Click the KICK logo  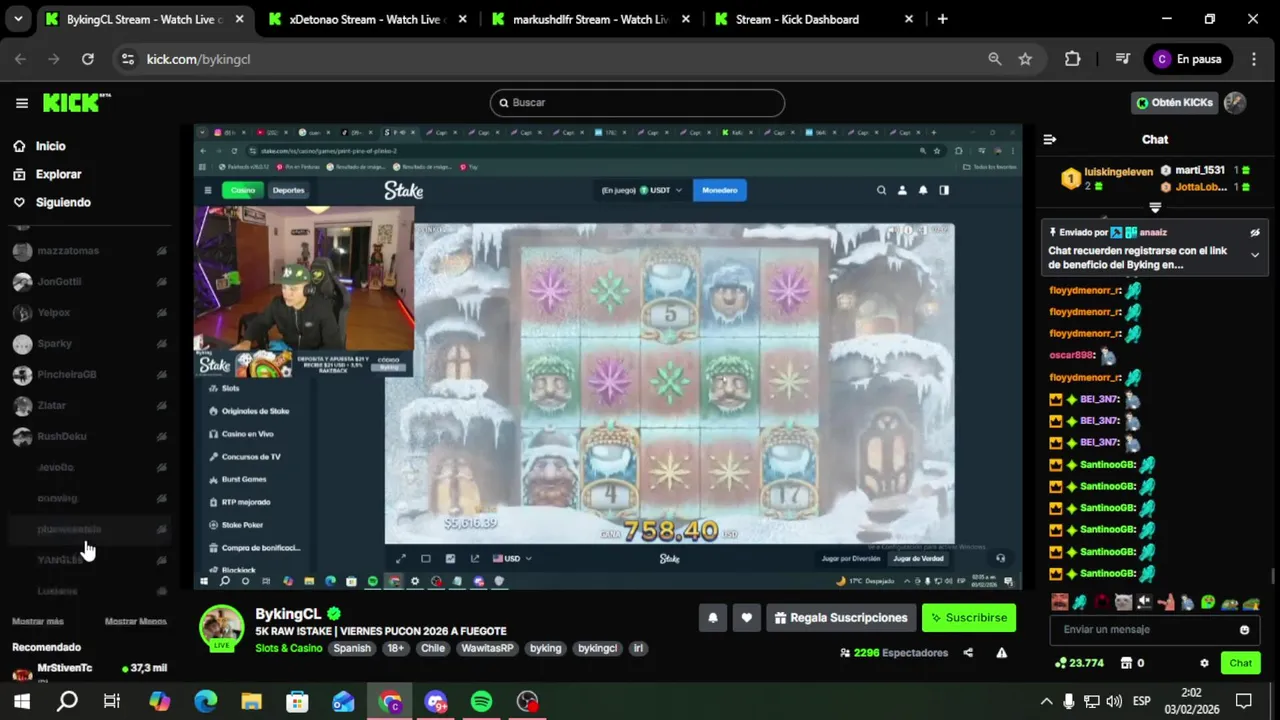click(x=76, y=102)
